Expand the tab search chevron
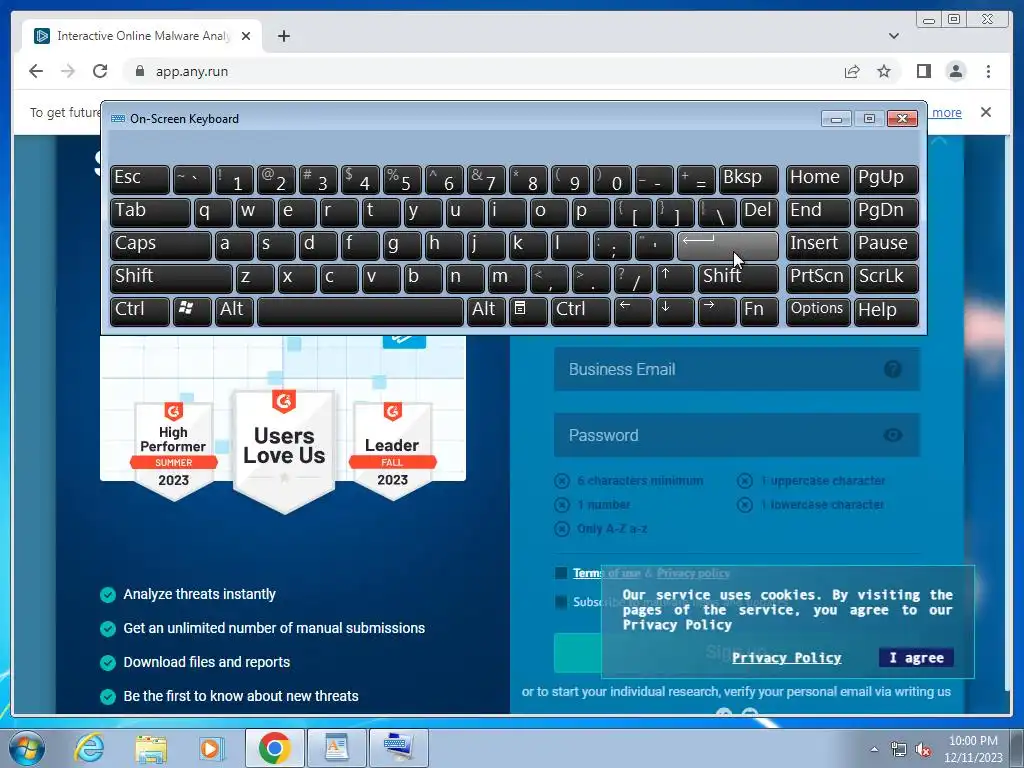Viewport: 1024px width, 768px height. (893, 36)
